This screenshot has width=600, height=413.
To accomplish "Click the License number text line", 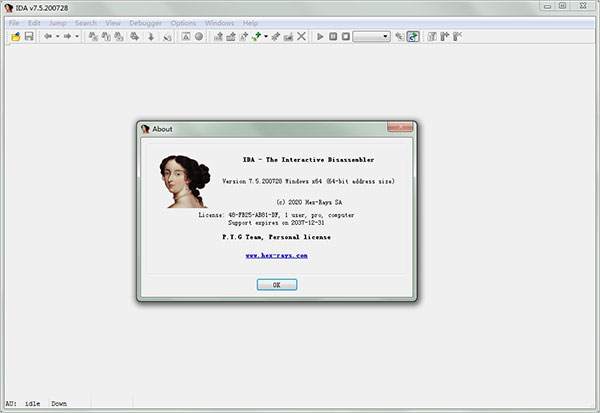I will click(276, 215).
